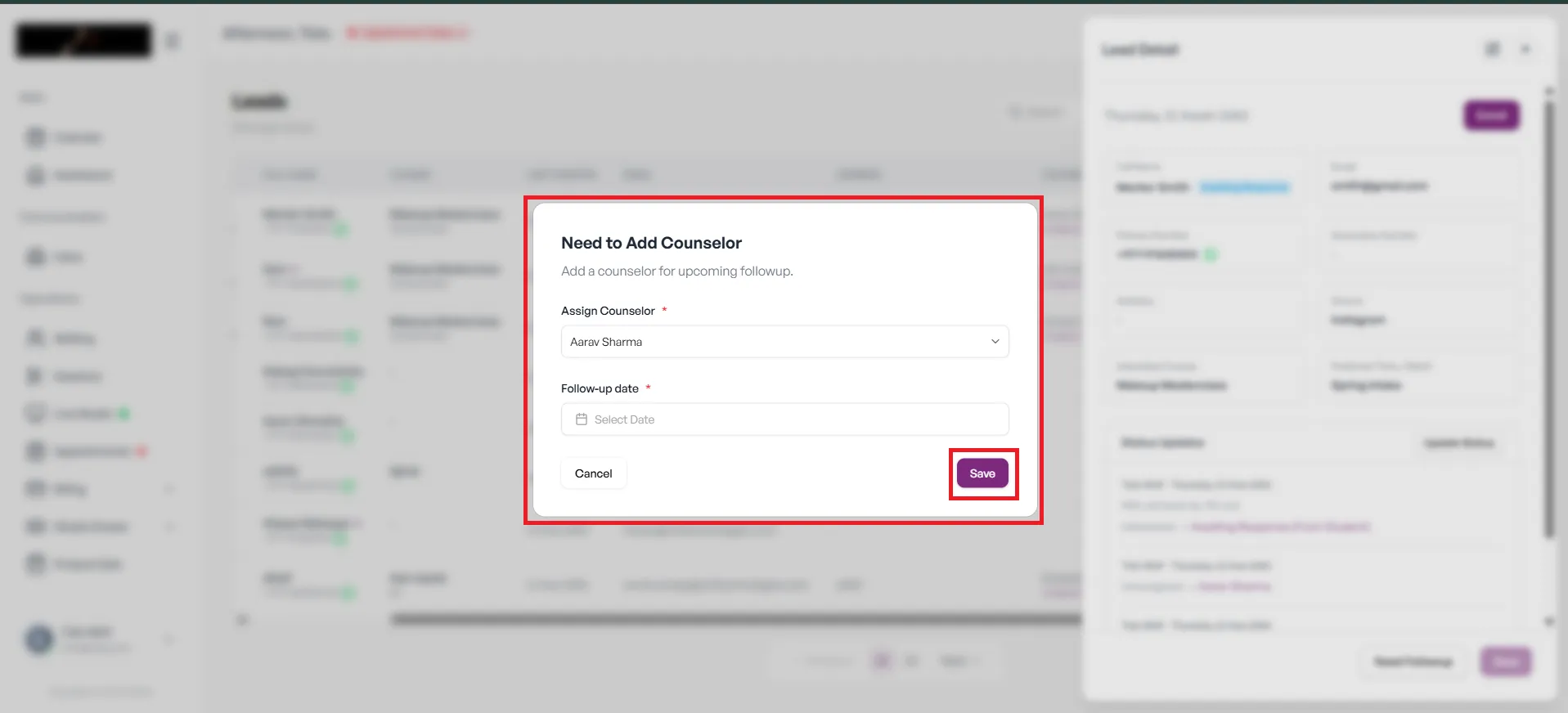The width and height of the screenshot is (1568, 713).
Task: Open the Assign Counselor dropdown showing Aarav Sharma
Action: pos(784,342)
